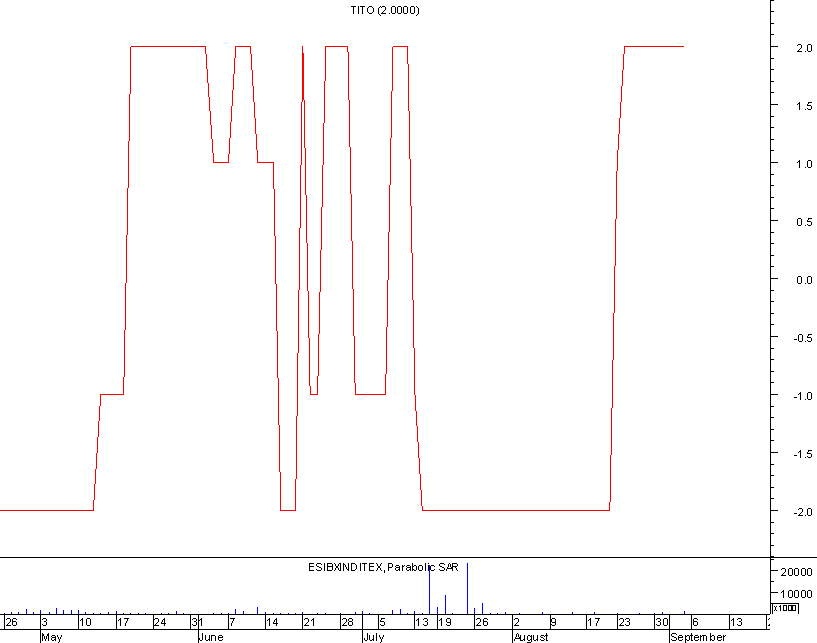Click the 20000 volume axis label
The image size is (817, 643).
796,572
